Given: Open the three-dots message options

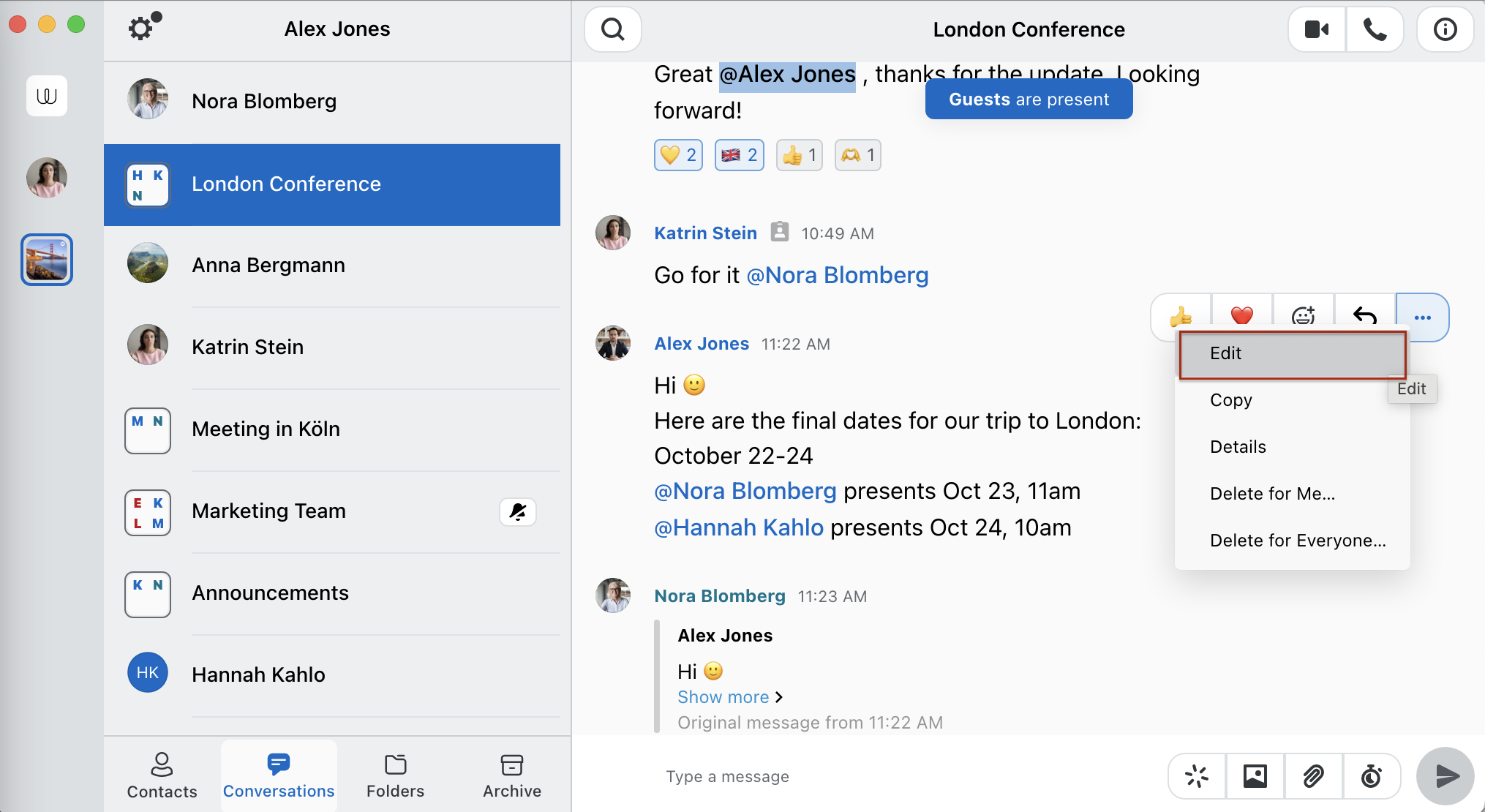Looking at the screenshot, I should pos(1422,317).
